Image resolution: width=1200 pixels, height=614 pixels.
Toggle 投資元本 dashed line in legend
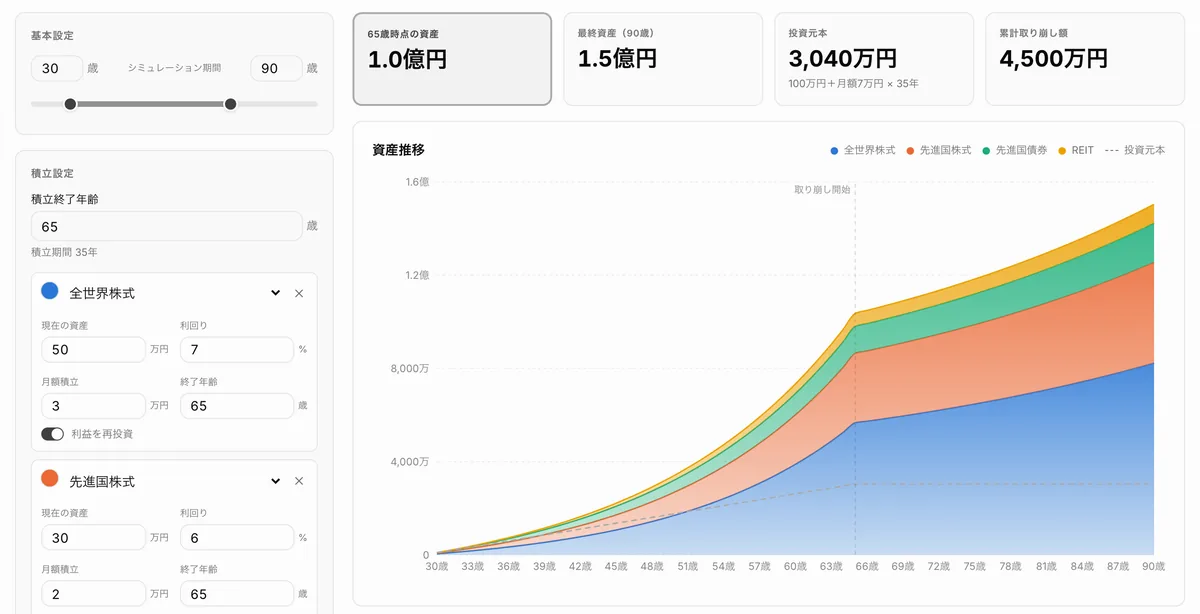click(1134, 150)
